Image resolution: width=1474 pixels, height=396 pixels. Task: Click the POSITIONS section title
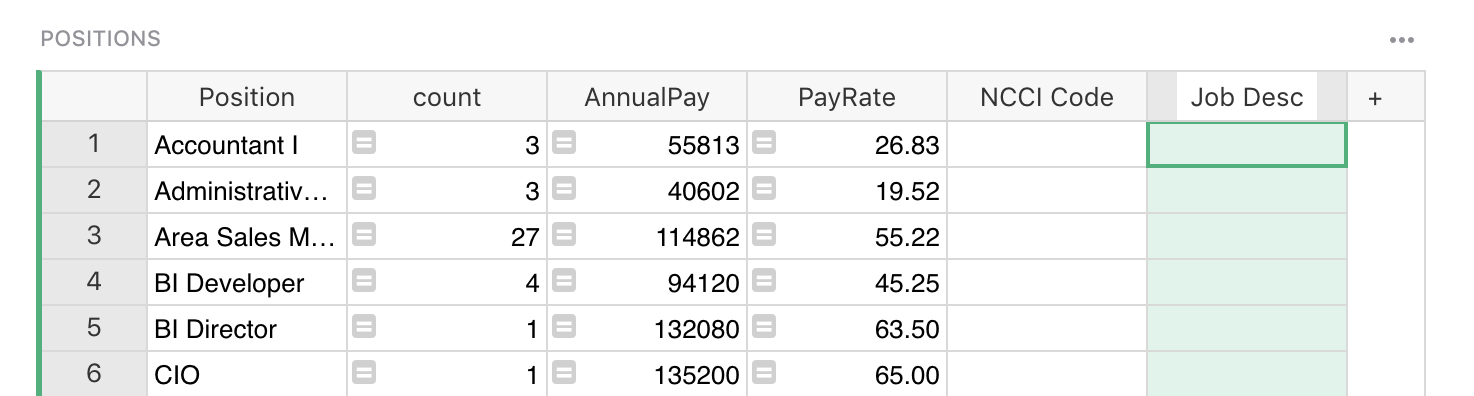[x=100, y=39]
